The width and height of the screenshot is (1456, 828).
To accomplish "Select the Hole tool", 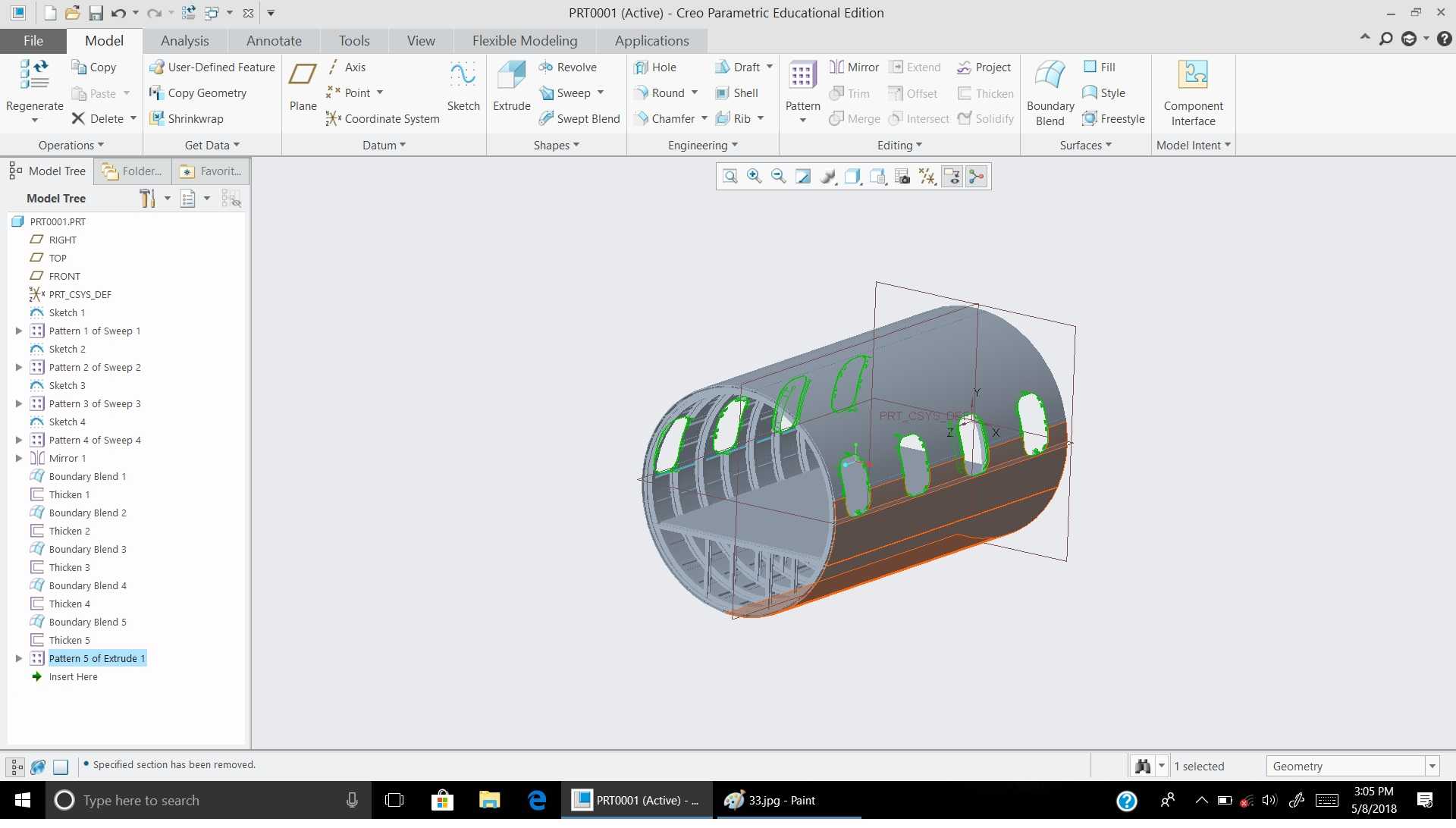I will 655,67.
